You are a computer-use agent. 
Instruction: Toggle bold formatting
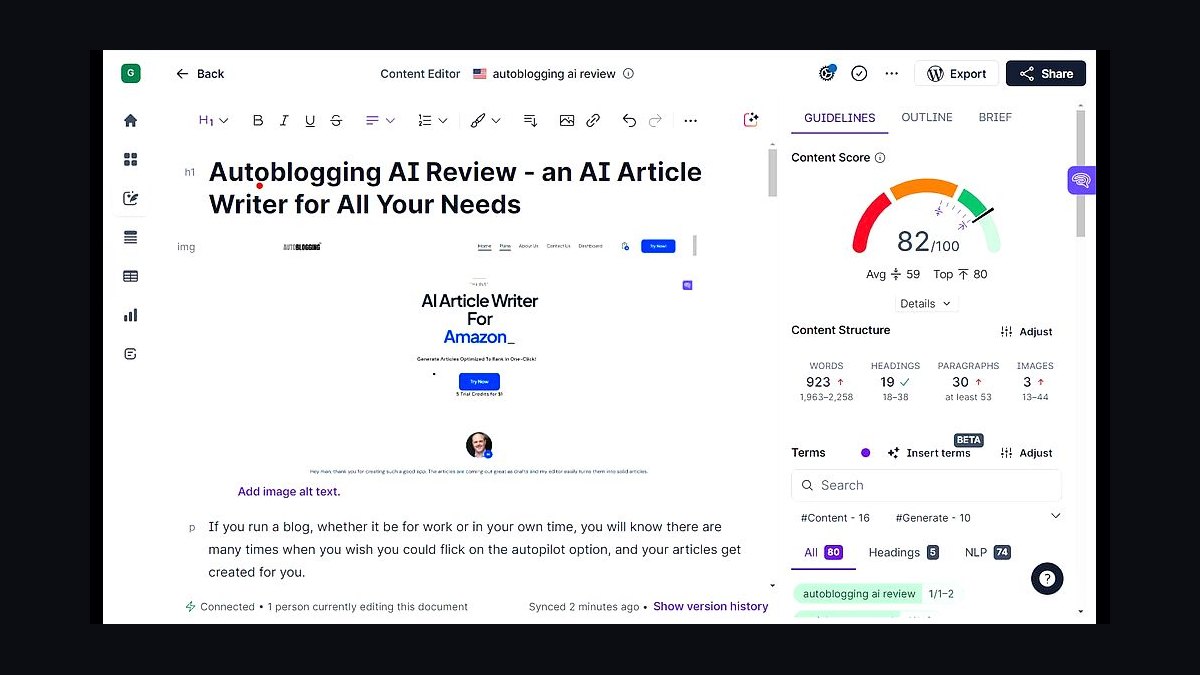click(x=258, y=120)
